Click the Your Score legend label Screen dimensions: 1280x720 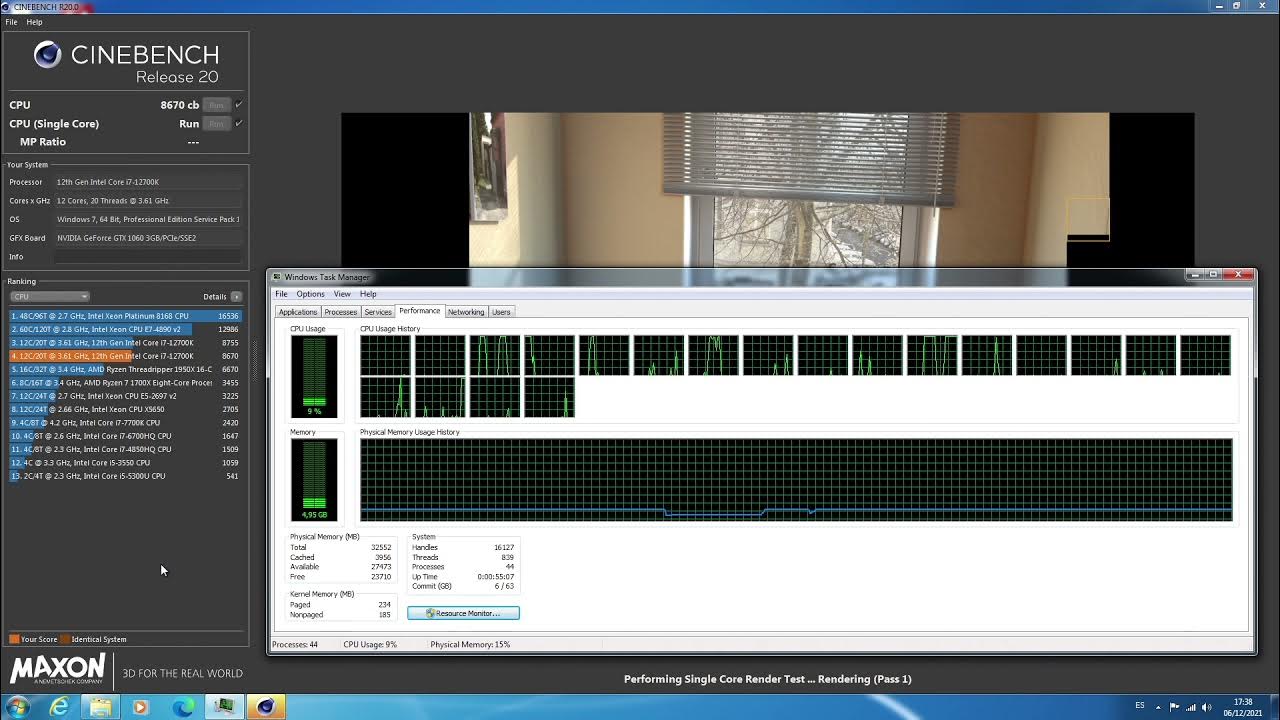(39, 639)
